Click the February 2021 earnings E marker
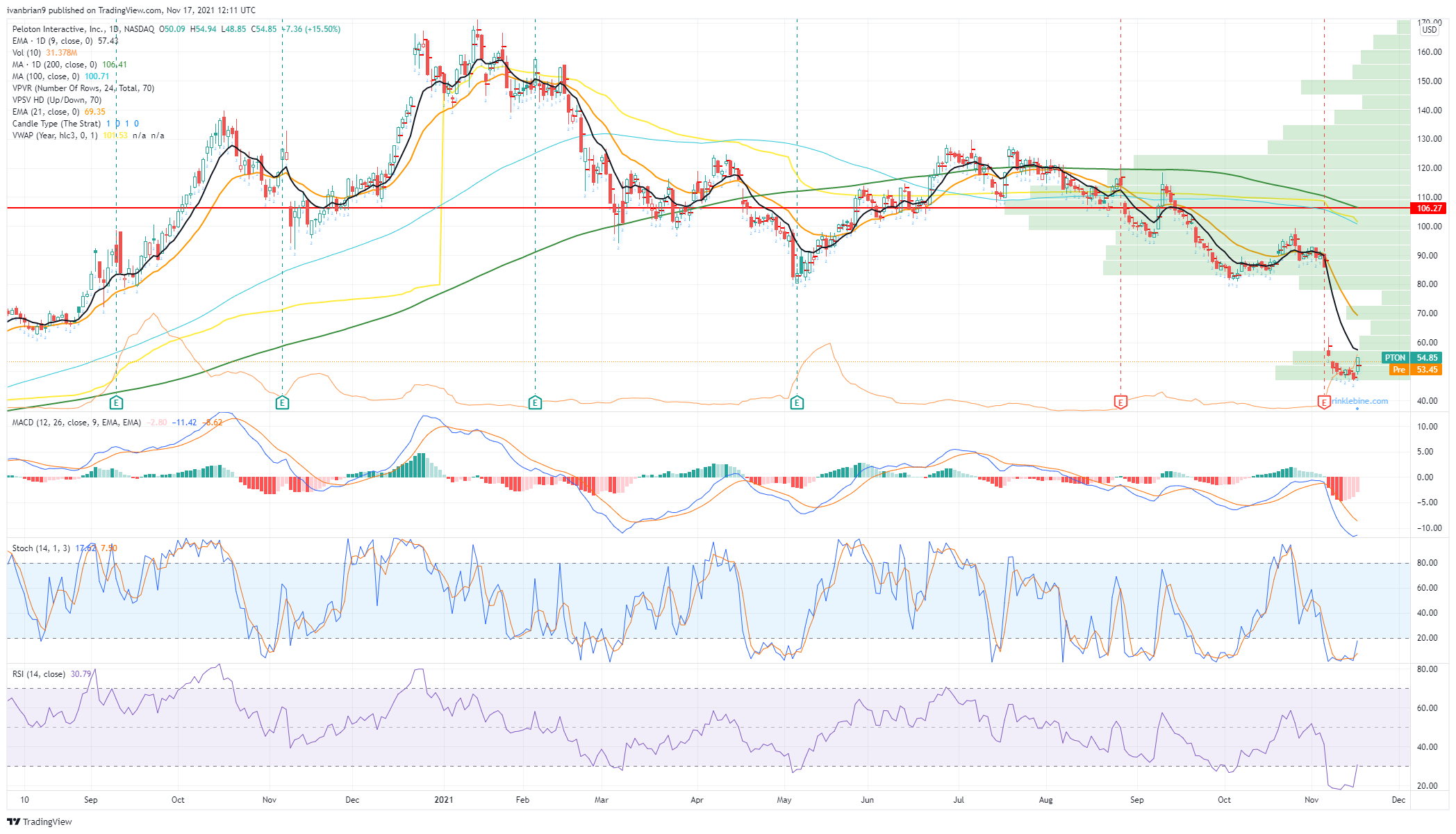The height and width of the screenshot is (834, 1456). click(x=535, y=402)
